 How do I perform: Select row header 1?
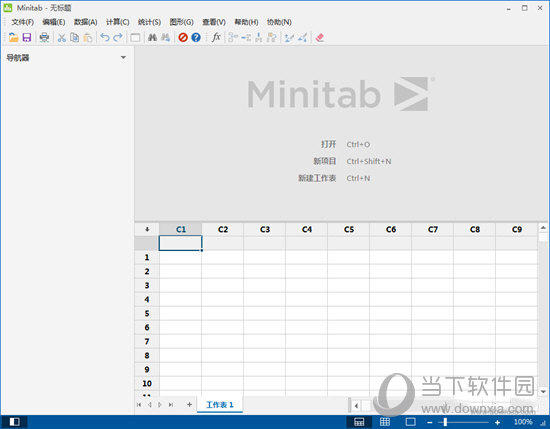[x=147, y=257]
